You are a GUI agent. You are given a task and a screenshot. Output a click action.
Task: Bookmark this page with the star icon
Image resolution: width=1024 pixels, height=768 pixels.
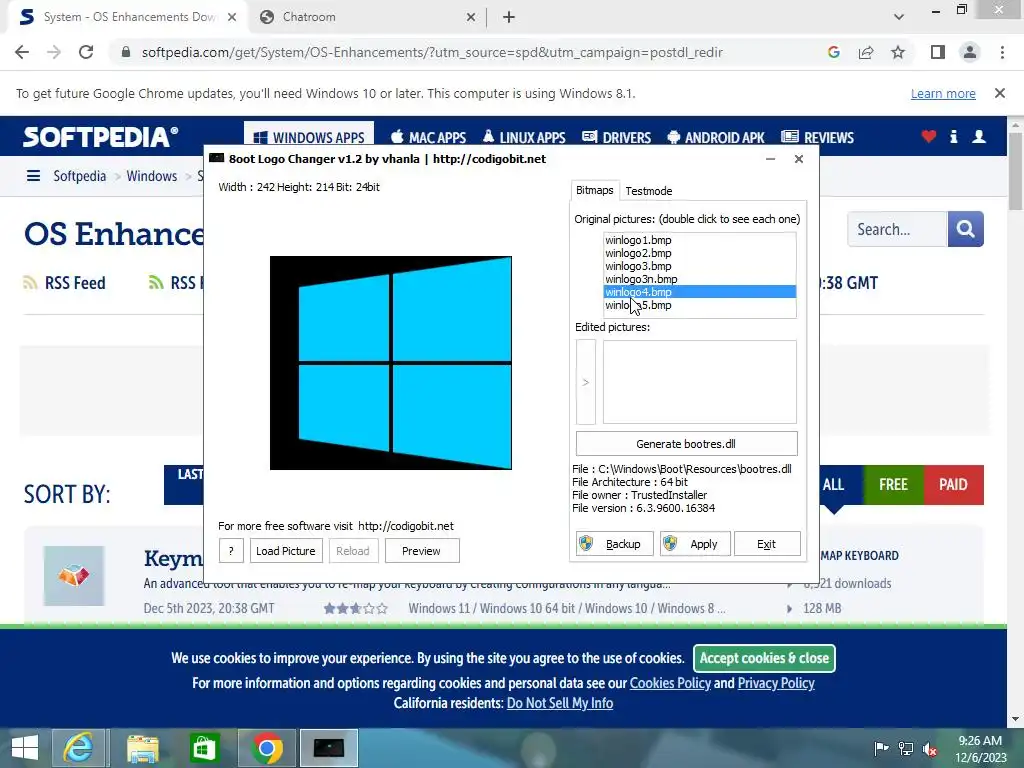coord(898,52)
